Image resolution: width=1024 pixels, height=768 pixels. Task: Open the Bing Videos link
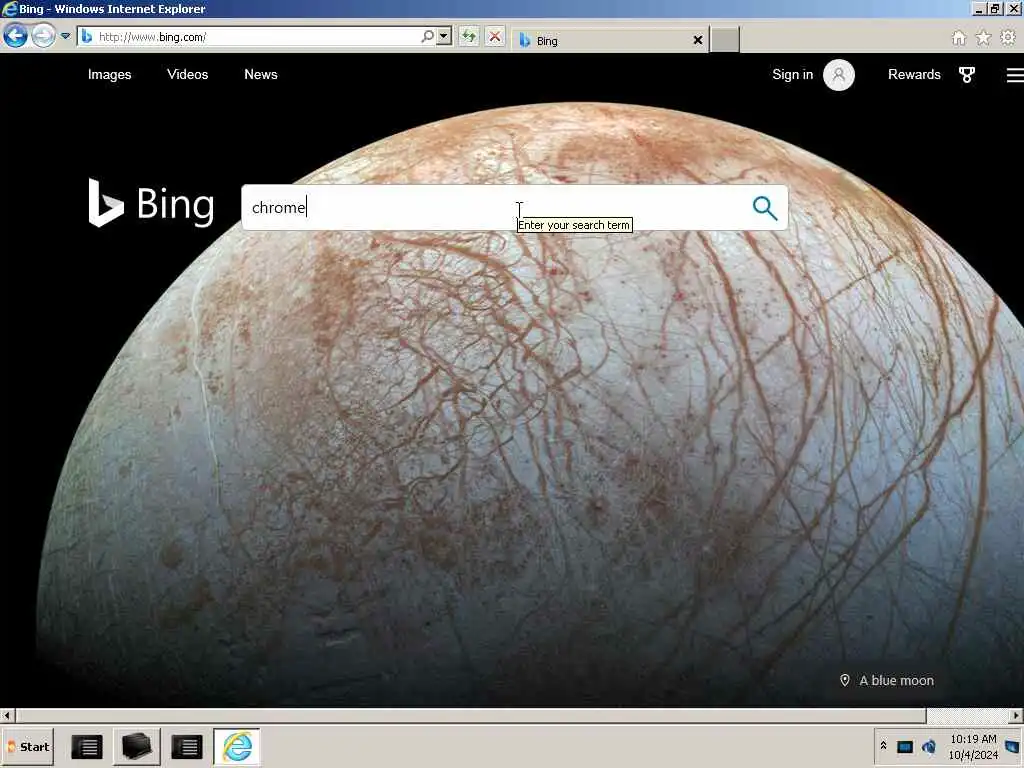coord(187,74)
